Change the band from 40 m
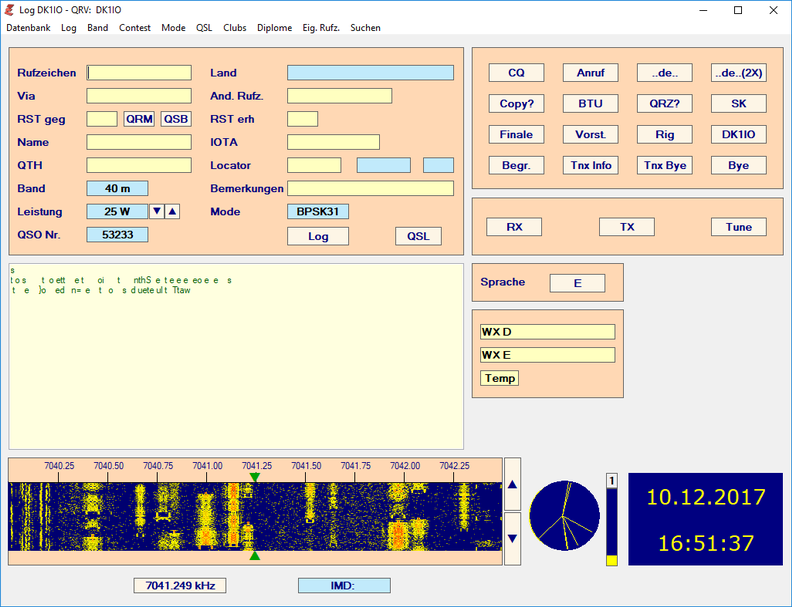Image resolution: width=792 pixels, height=607 pixels. (x=117, y=188)
